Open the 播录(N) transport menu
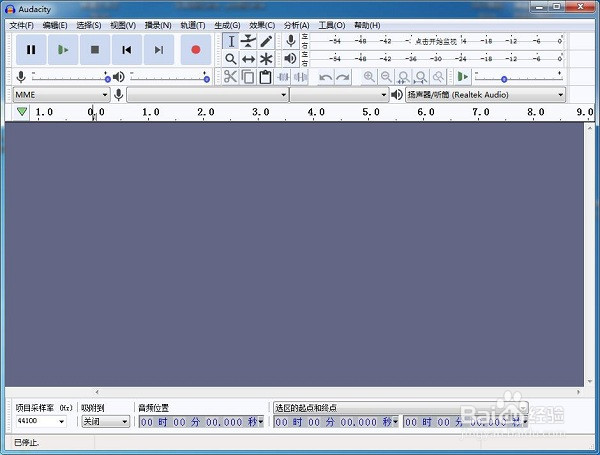Image resolution: width=600 pixels, height=455 pixels. 158,25
